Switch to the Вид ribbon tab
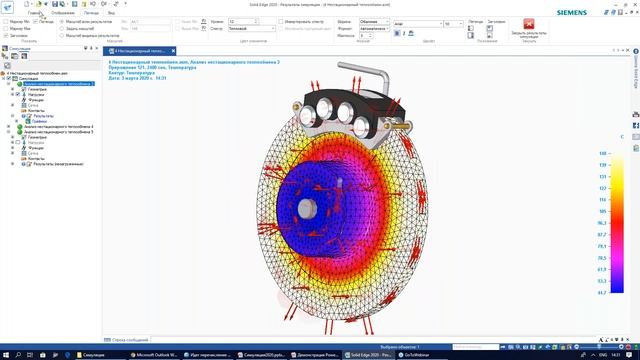 click(111, 13)
